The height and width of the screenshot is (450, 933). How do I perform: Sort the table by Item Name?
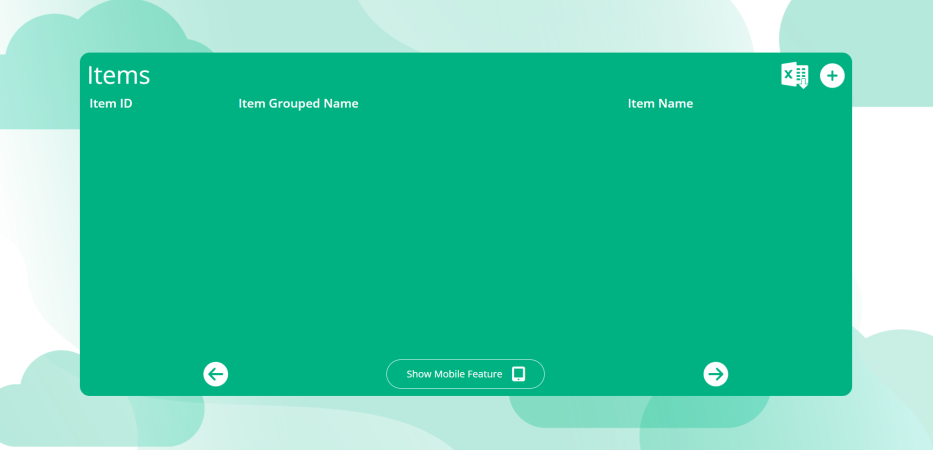pos(660,104)
